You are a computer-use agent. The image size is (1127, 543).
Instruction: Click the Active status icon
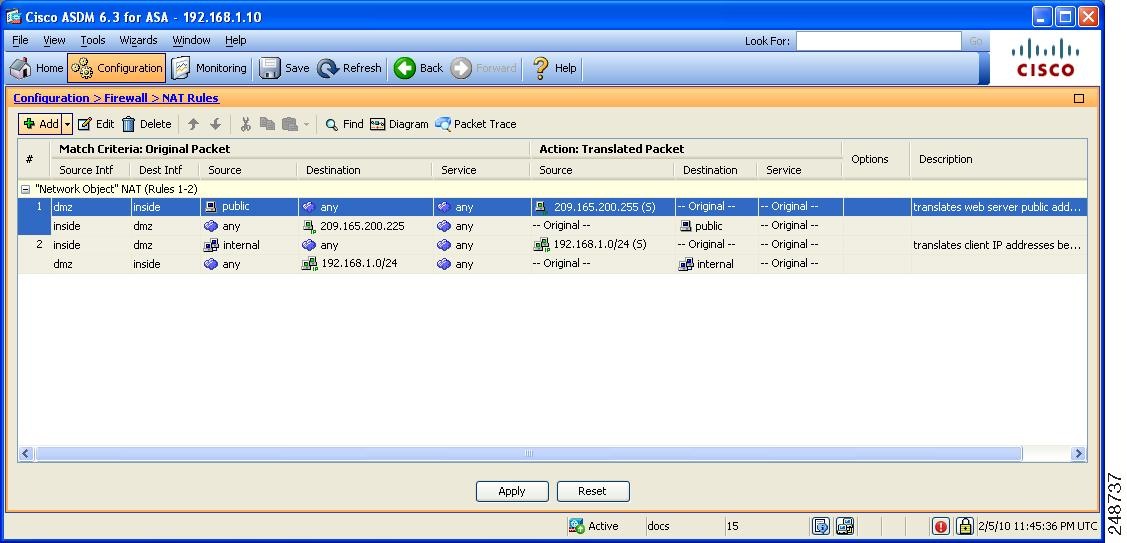pyautogui.click(x=576, y=526)
